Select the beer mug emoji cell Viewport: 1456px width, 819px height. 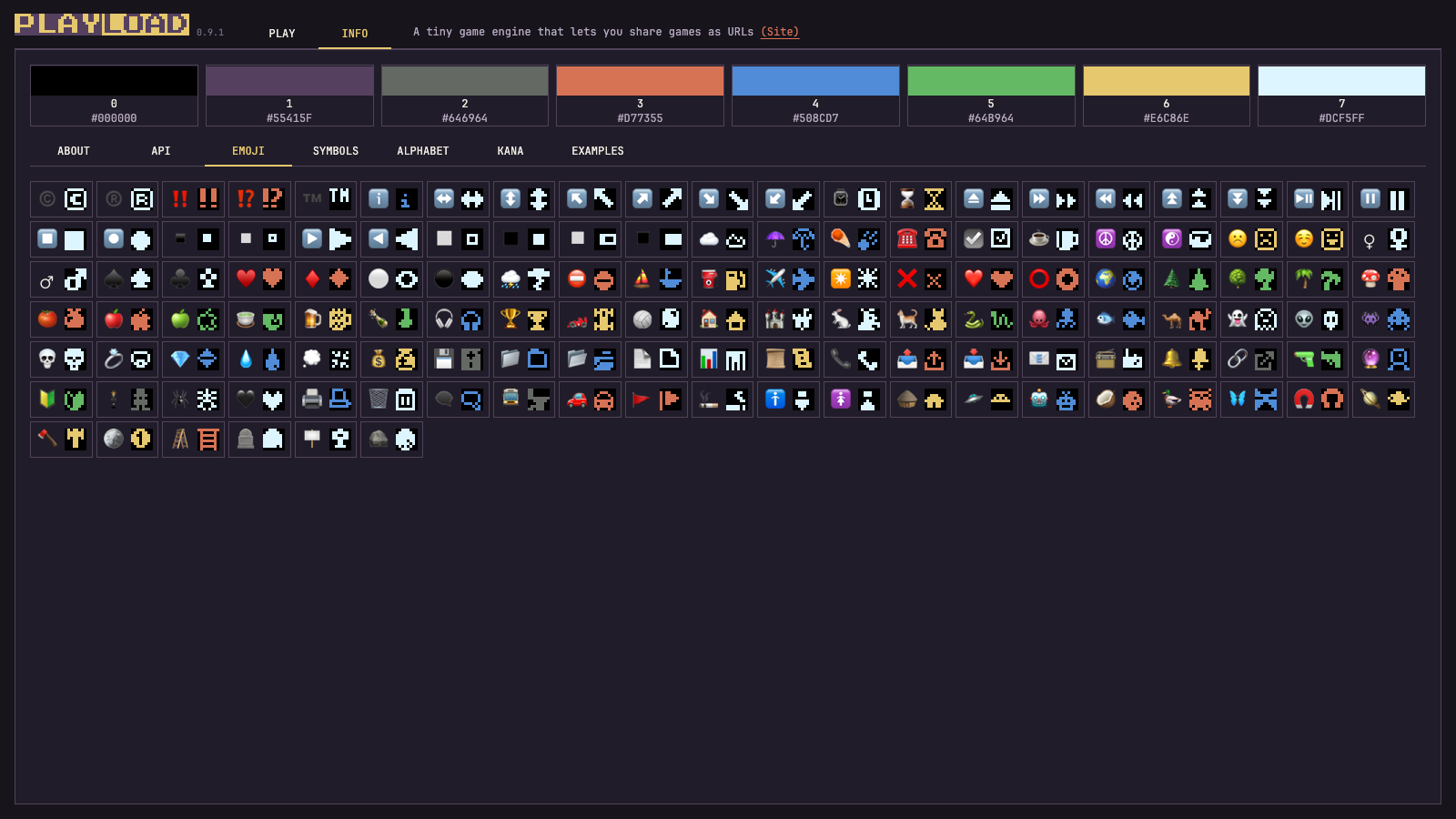pyautogui.click(x=326, y=319)
